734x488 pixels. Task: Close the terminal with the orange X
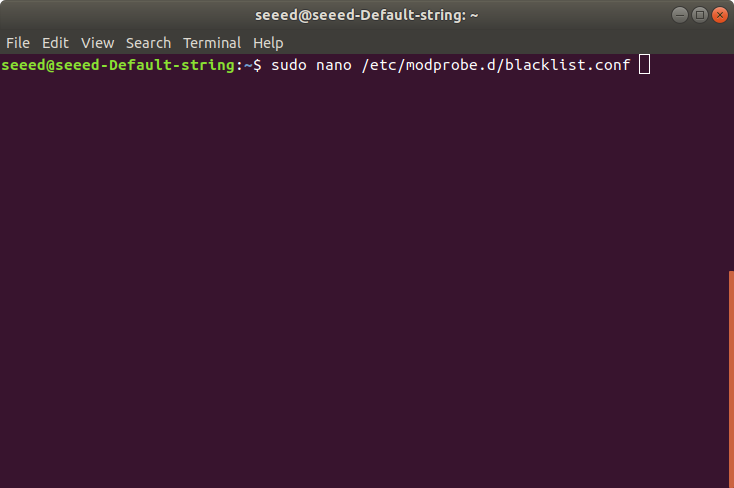point(720,15)
